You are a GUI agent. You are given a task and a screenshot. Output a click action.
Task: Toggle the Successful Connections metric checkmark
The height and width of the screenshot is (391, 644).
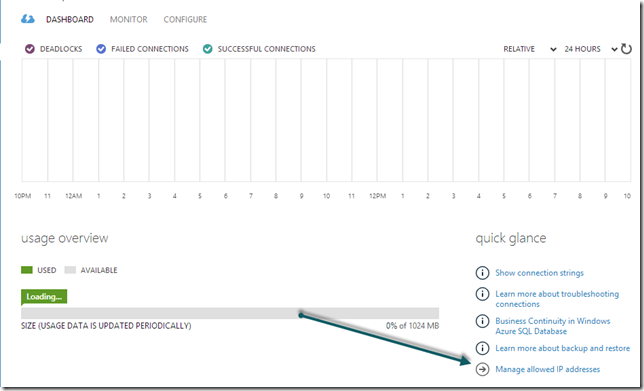pyautogui.click(x=208, y=49)
